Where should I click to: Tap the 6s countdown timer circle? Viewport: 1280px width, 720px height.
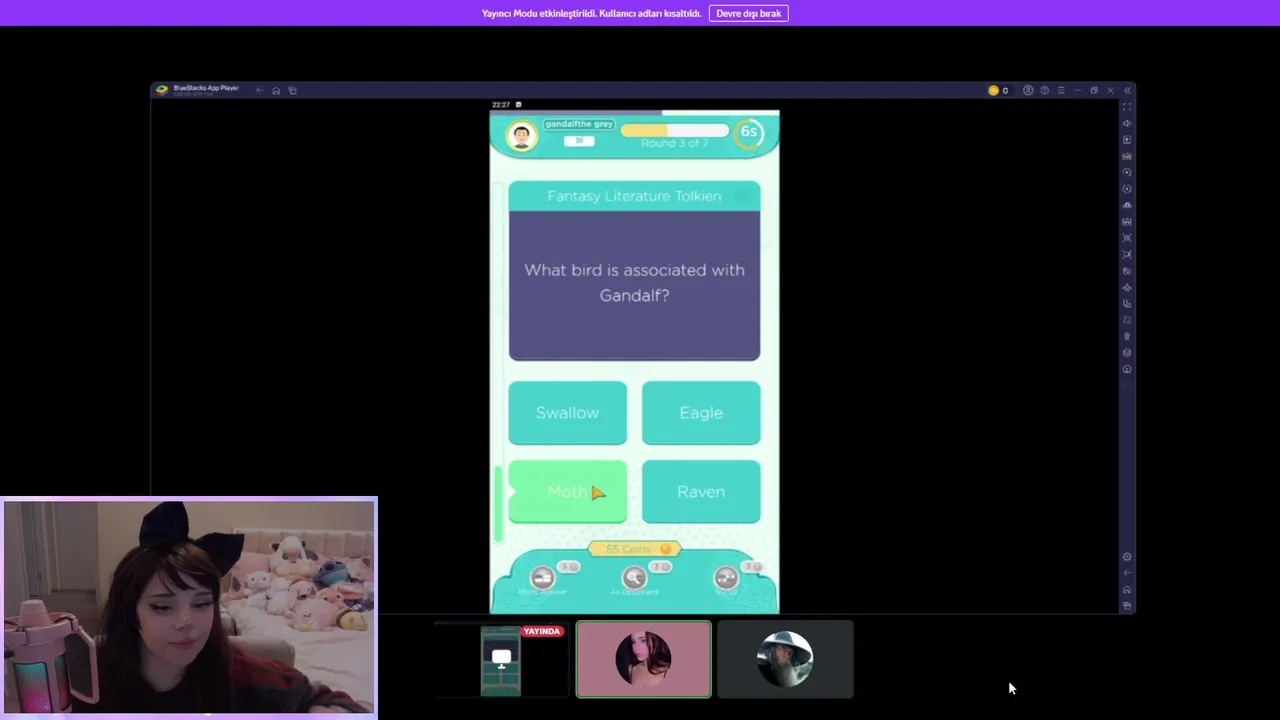coord(749,132)
